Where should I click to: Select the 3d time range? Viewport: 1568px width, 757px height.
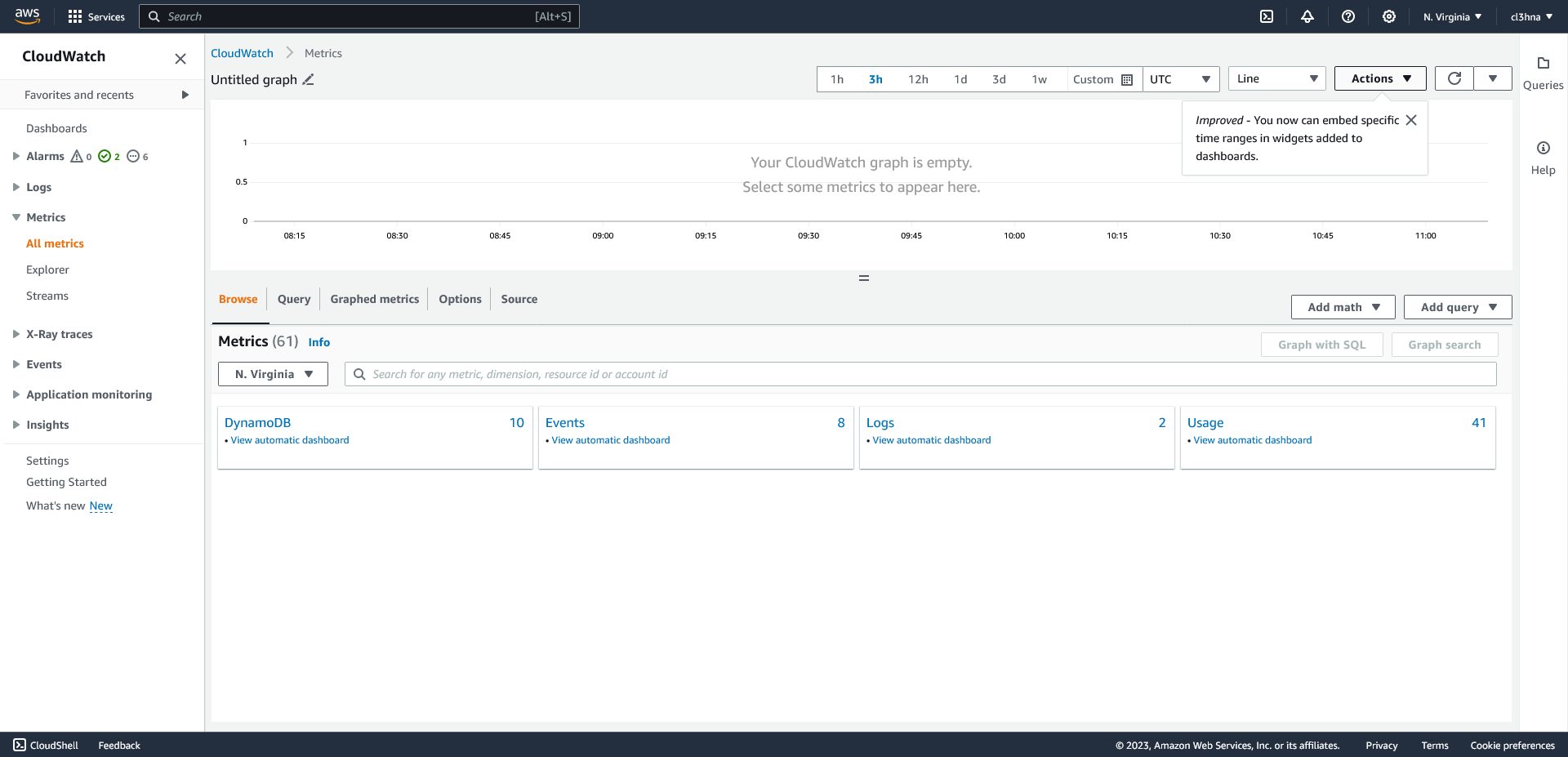click(x=999, y=79)
